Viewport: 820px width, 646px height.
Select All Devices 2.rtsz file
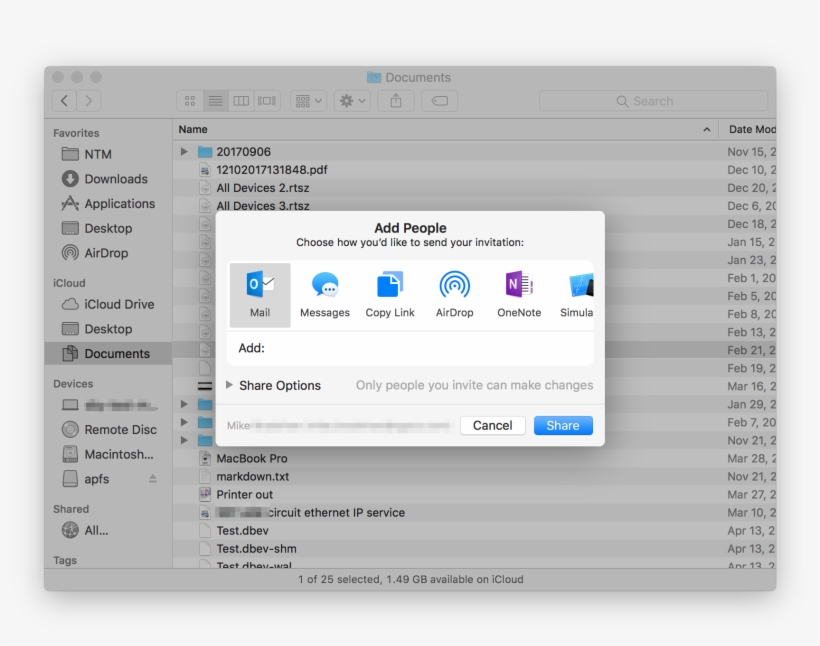tap(474, 188)
